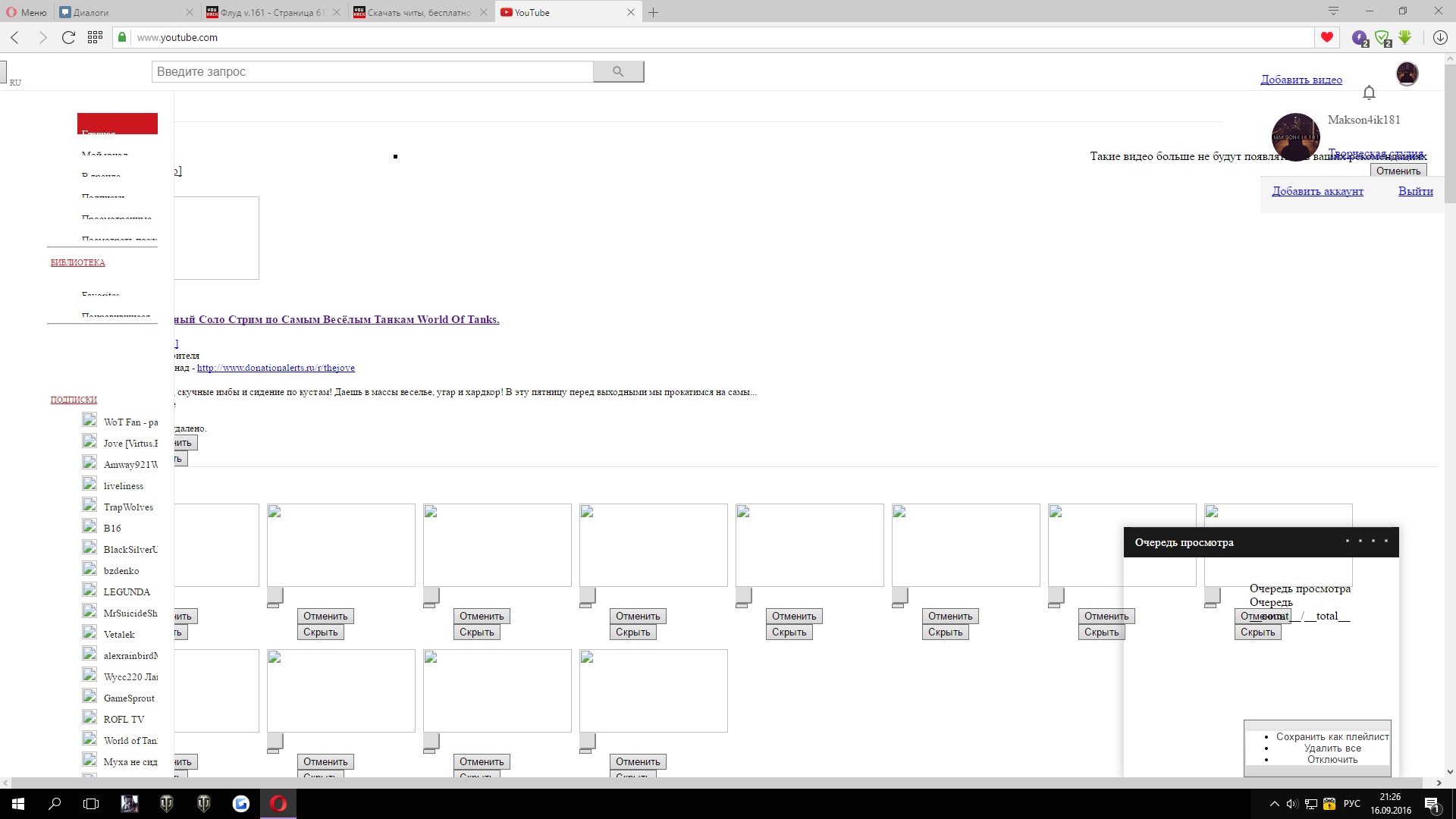This screenshot has width=1456, height=819.
Task: Switch to the Диалоги tab
Action: point(121,12)
